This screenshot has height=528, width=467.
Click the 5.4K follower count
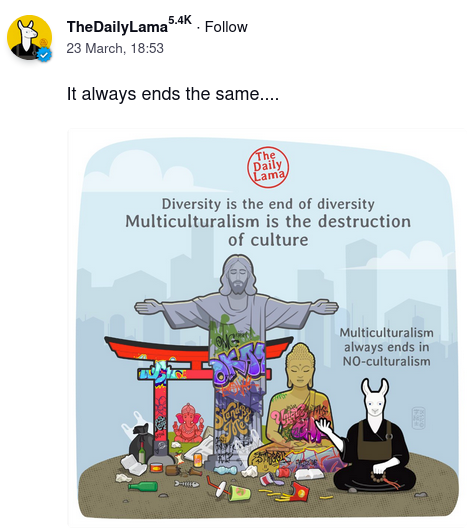[180, 20]
